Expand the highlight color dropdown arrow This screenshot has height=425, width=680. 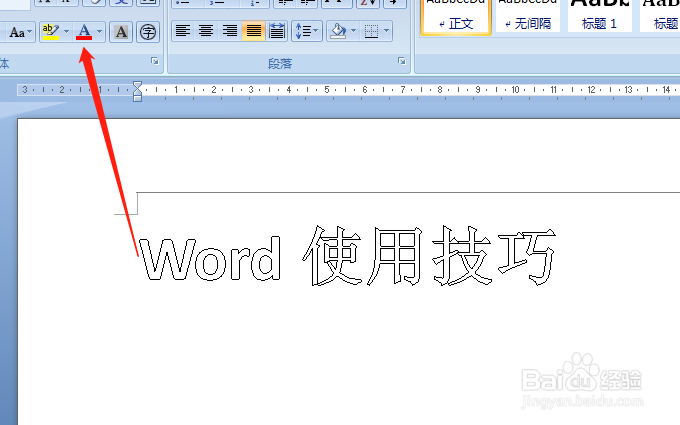(x=66, y=32)
